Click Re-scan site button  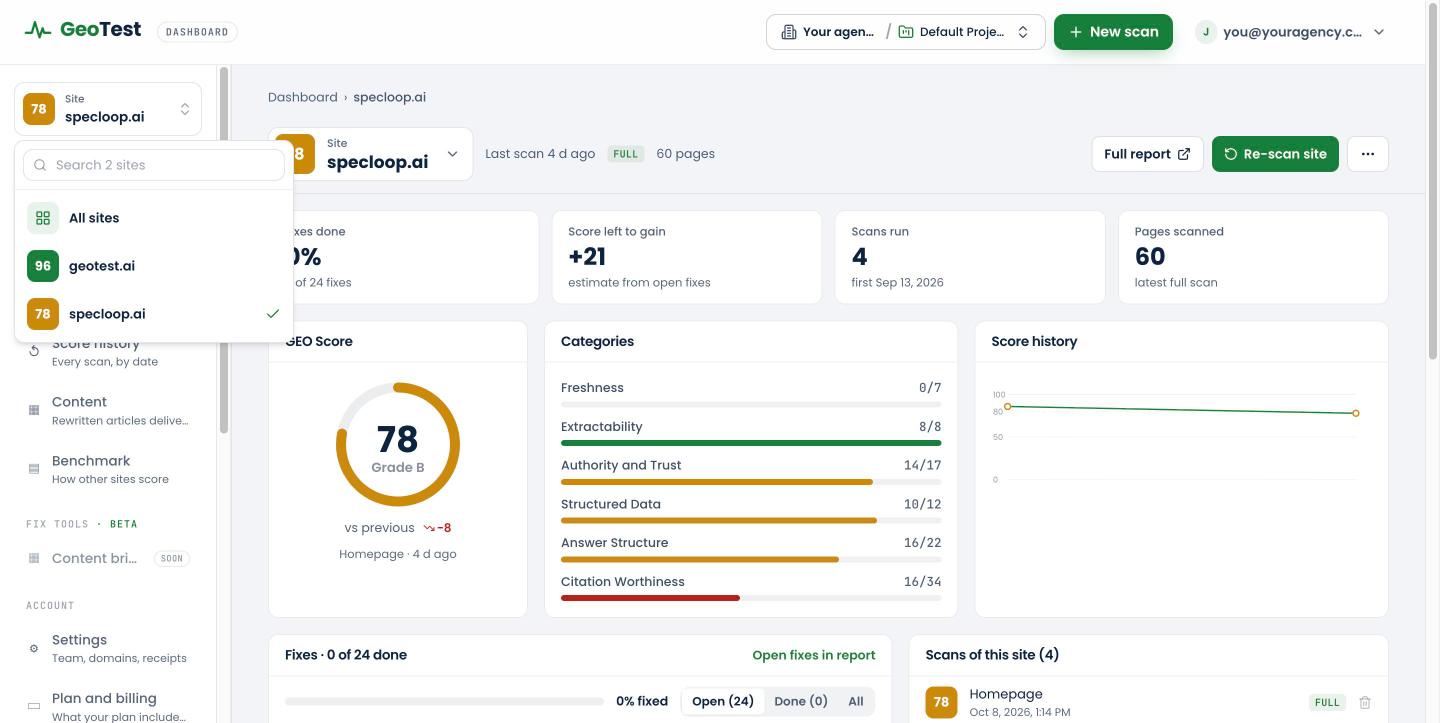pos(1275,154)
